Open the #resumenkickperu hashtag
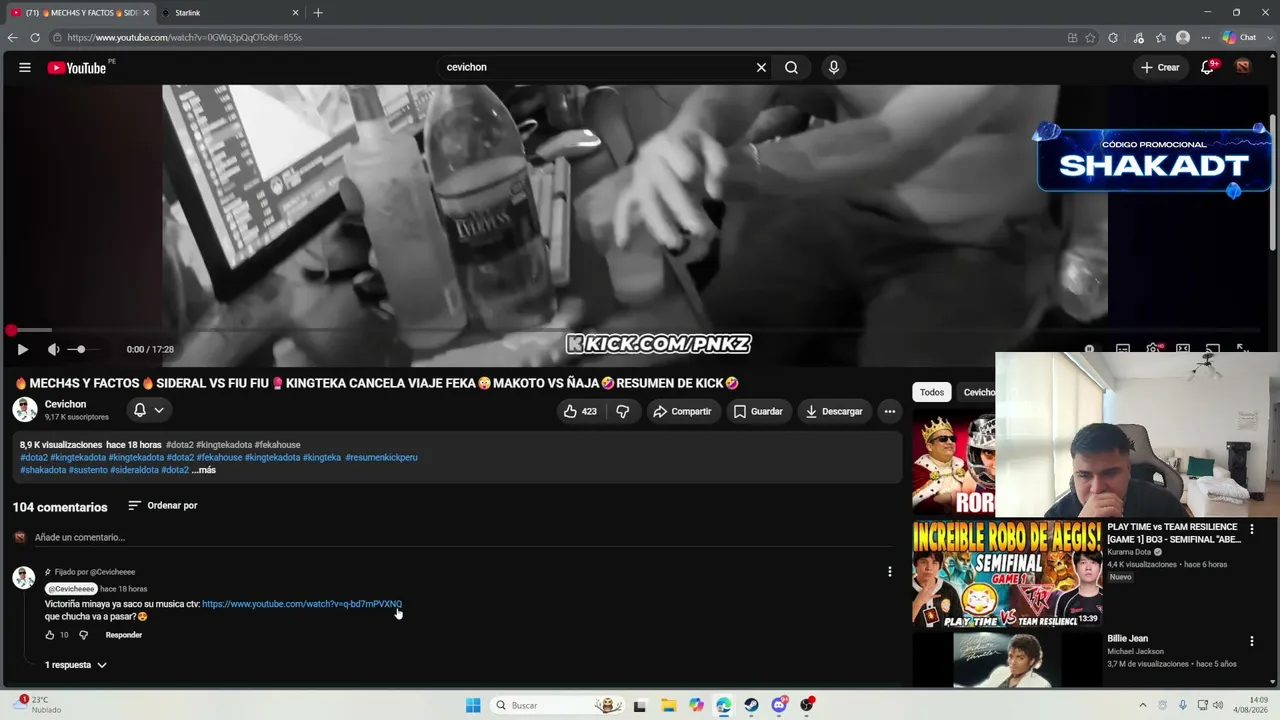 [381, 458]
